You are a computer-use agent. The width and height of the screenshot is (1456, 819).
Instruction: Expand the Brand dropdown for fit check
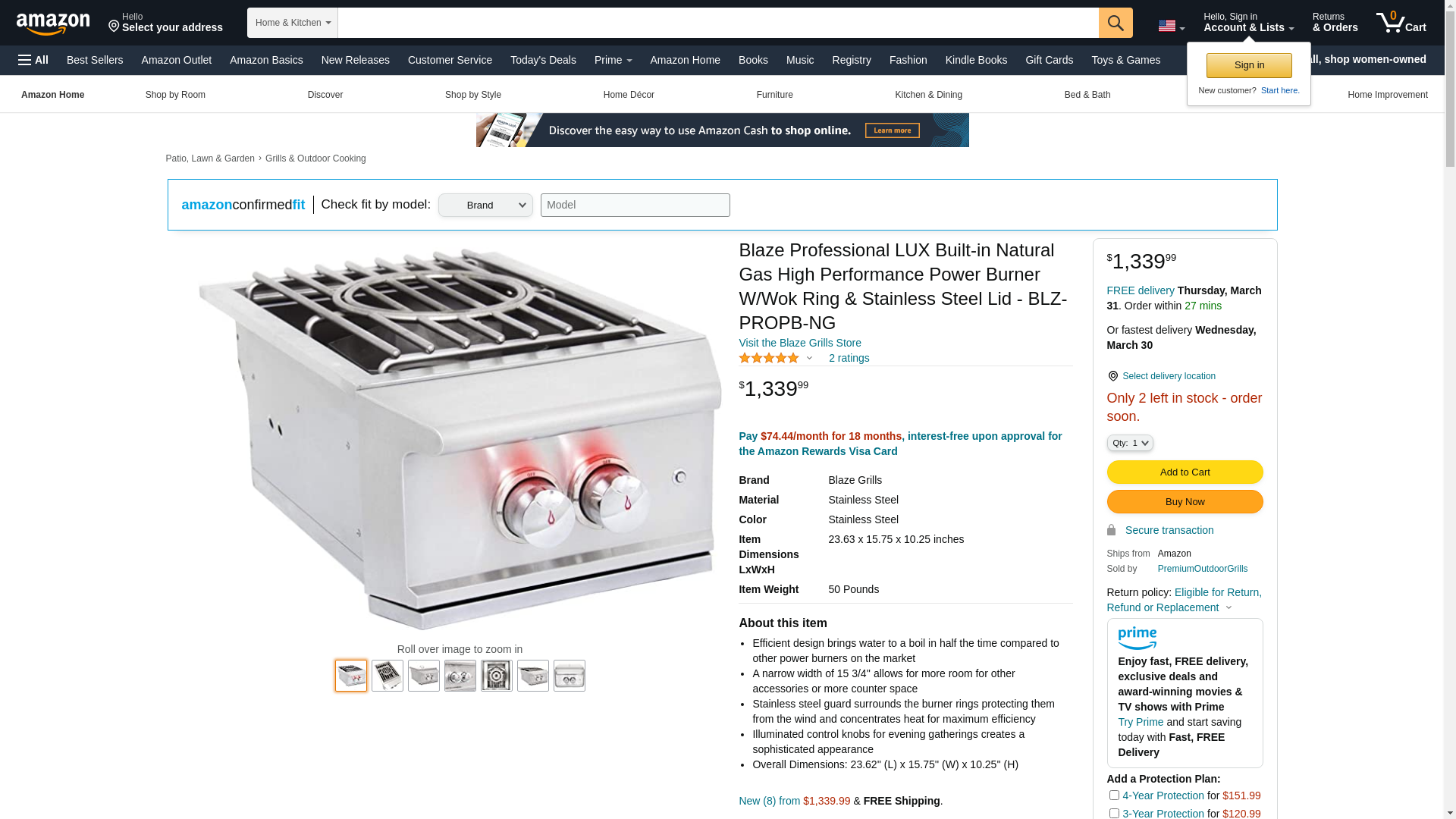(485, 205)
